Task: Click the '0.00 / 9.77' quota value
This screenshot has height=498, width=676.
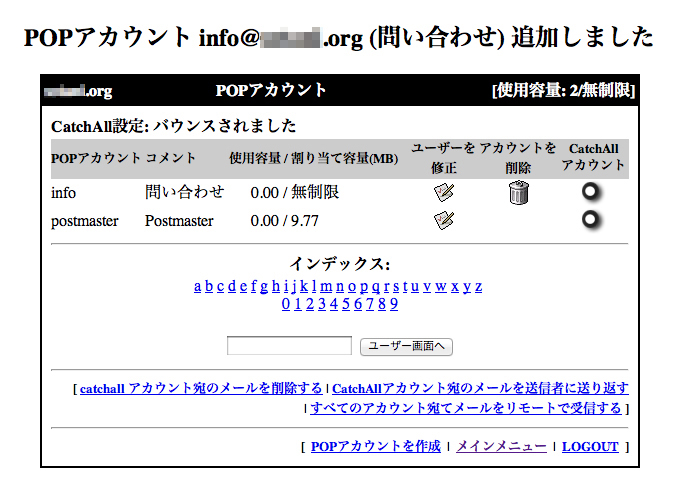Action: click(x=285, y=221)
